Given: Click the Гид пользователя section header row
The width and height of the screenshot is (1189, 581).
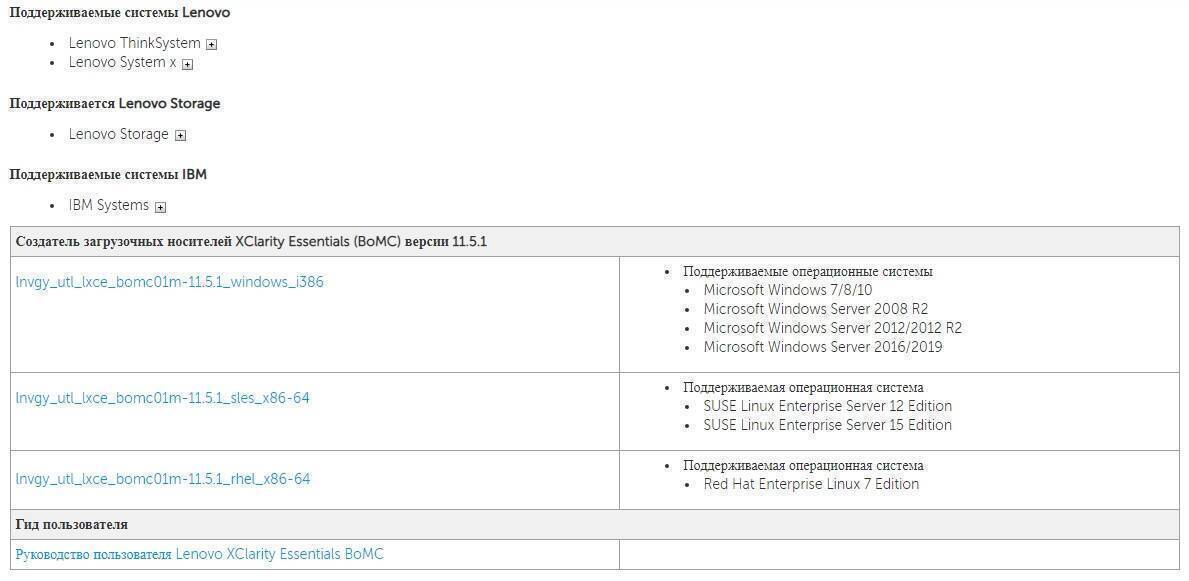Looking at the screenshot, I should pyautogui.click(x=72, y=524).
